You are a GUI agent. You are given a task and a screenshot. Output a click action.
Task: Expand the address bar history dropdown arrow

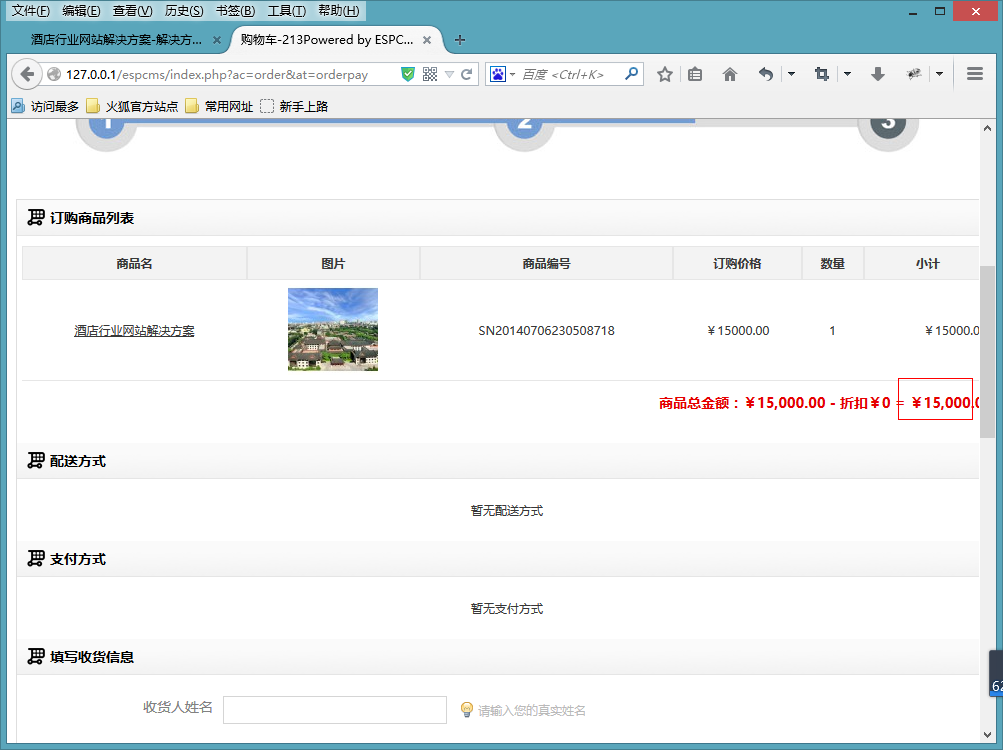click(x=449, y=75)
